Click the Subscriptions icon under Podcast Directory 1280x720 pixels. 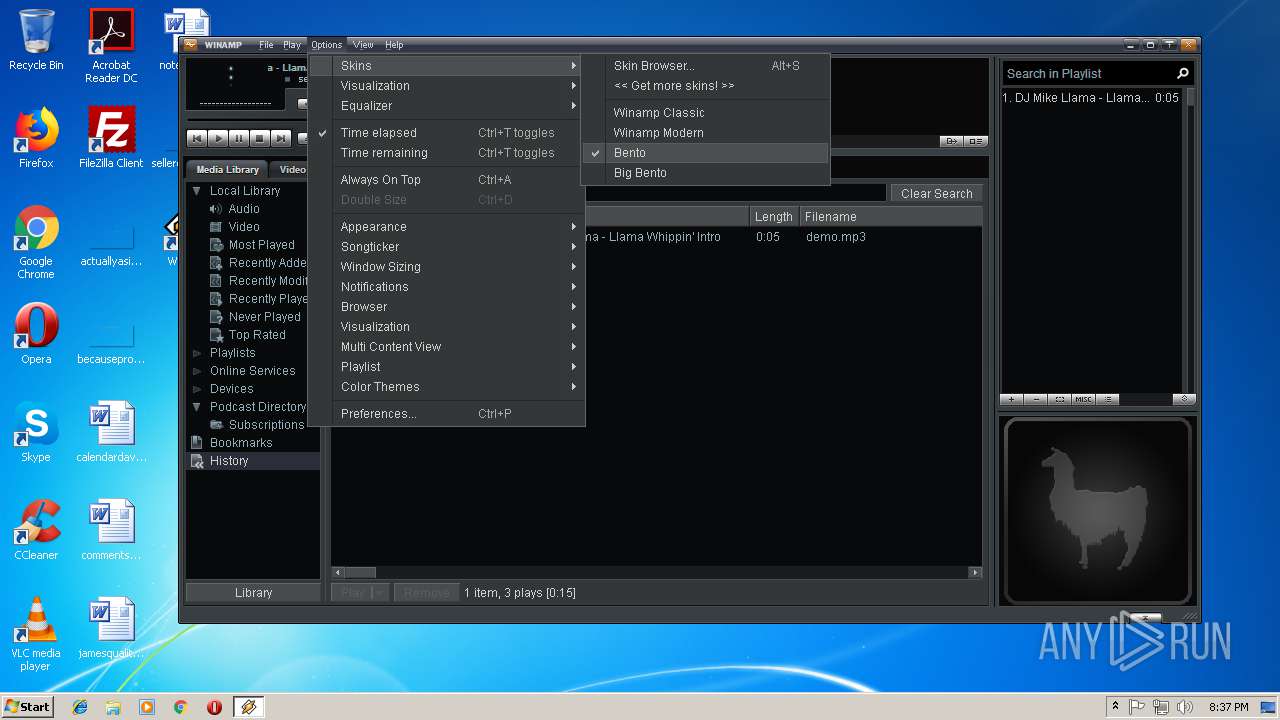tap(216, 425)
